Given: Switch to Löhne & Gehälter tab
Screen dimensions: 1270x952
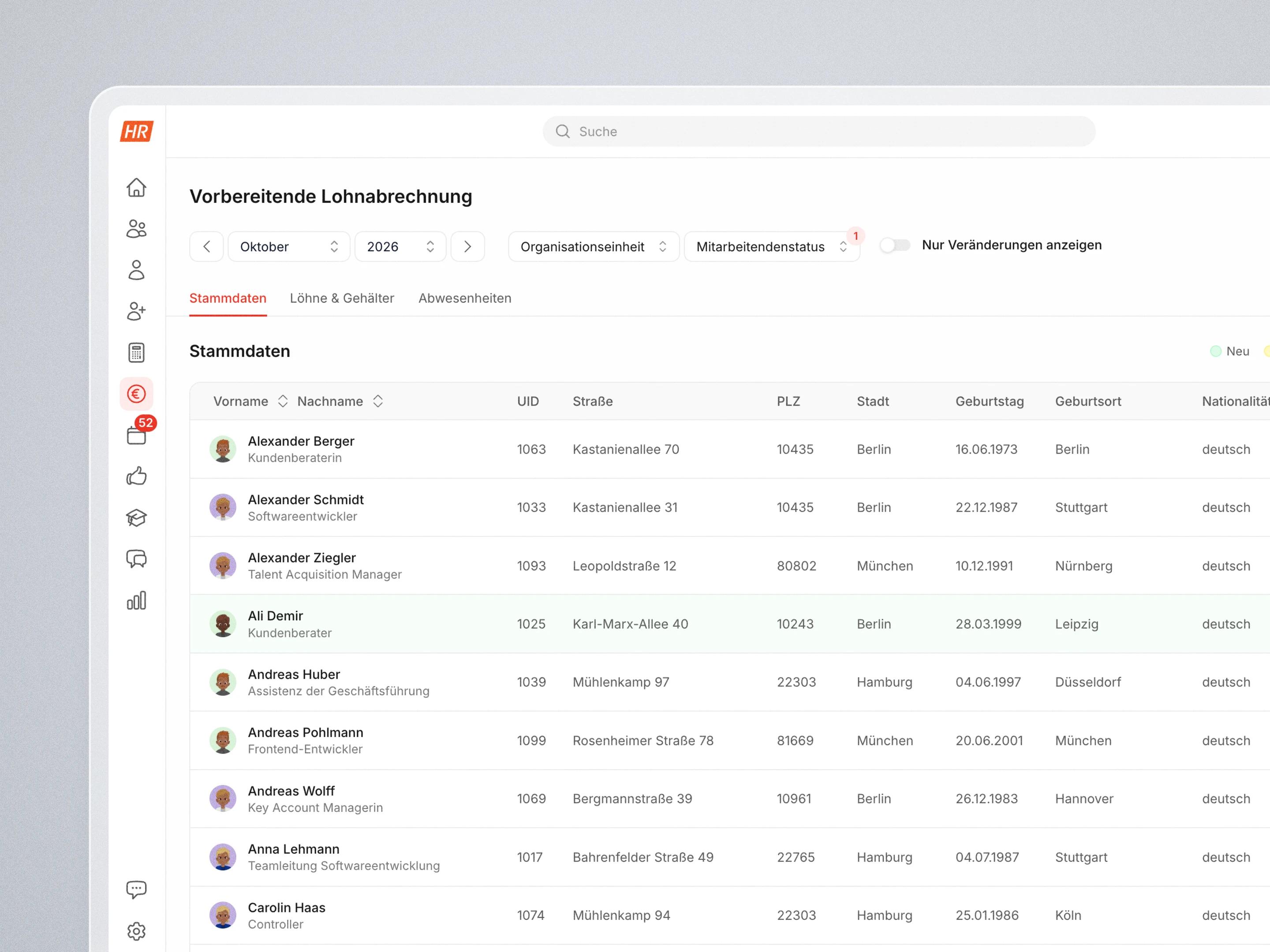Looking at the screenshot, I should (x=342, y=298).
